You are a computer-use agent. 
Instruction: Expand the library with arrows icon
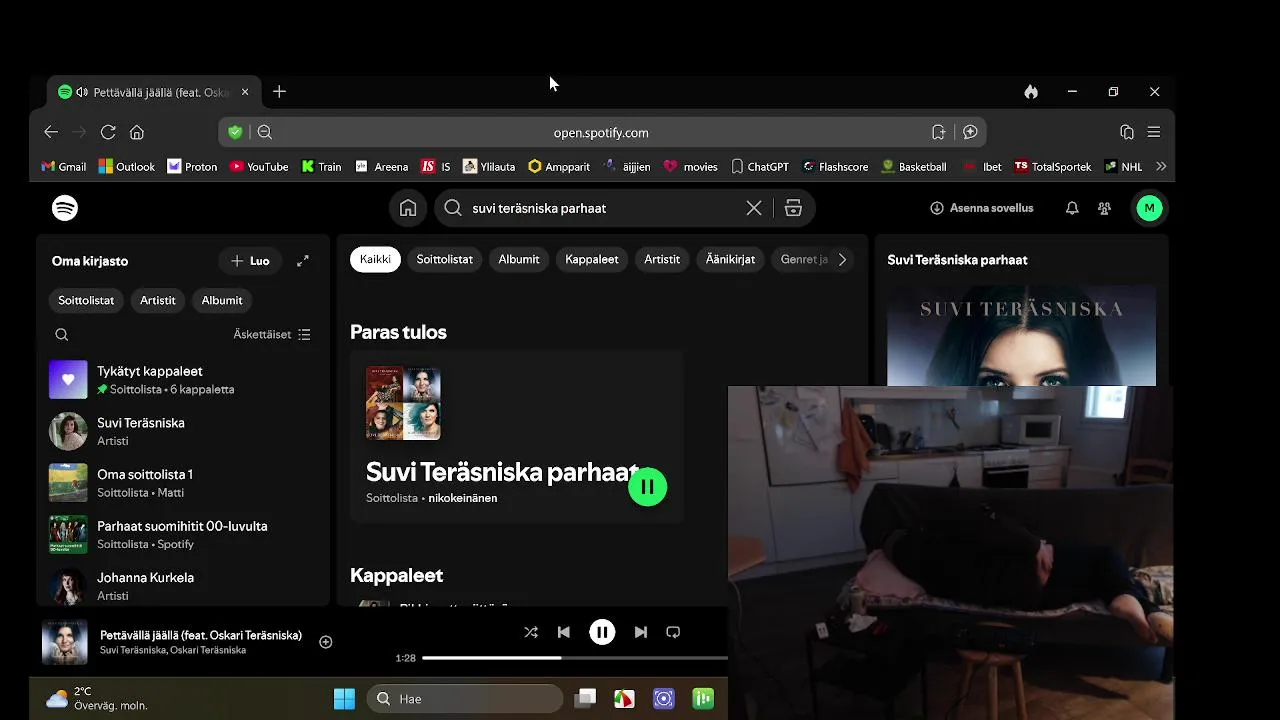click(303, 261)
